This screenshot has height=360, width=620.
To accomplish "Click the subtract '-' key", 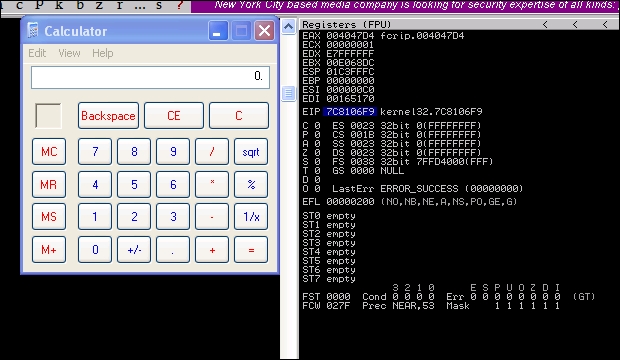I will (212, 217).
